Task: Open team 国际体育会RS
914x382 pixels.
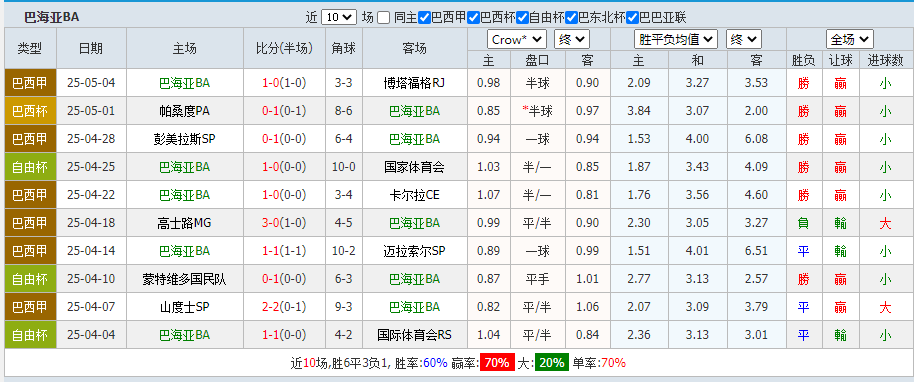Action: point(414,335)
